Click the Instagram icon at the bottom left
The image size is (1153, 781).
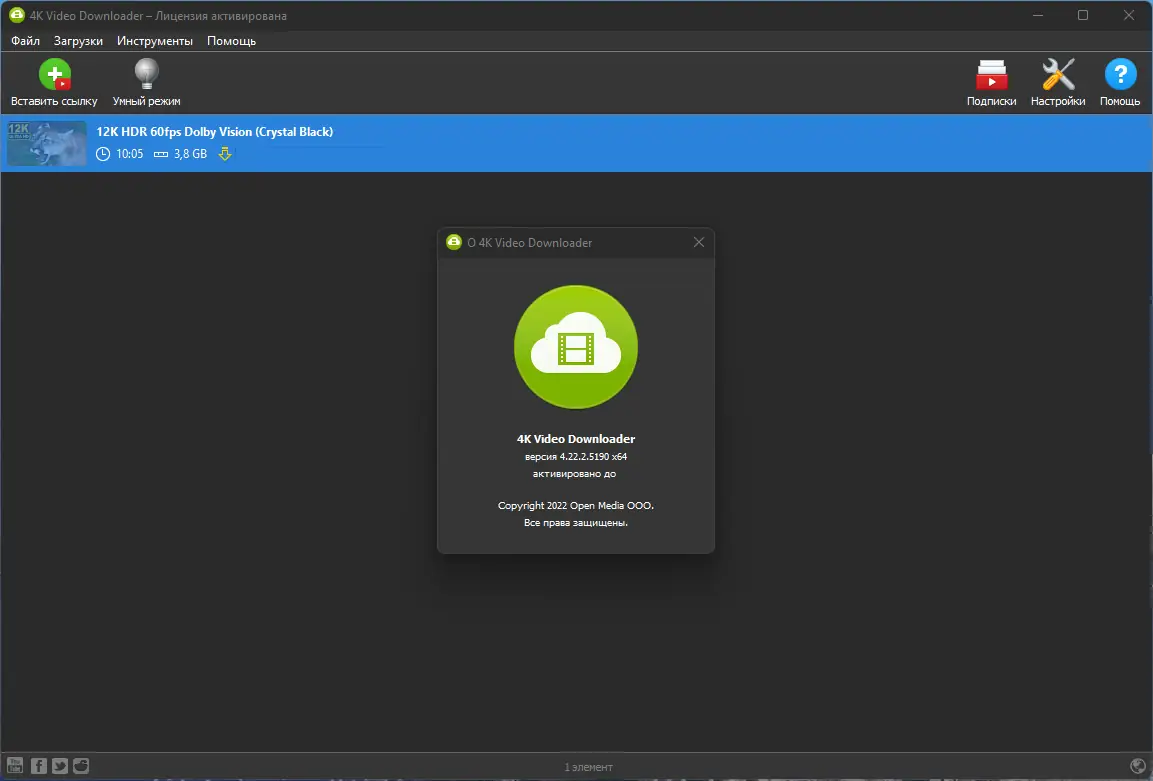click(80, 765)
